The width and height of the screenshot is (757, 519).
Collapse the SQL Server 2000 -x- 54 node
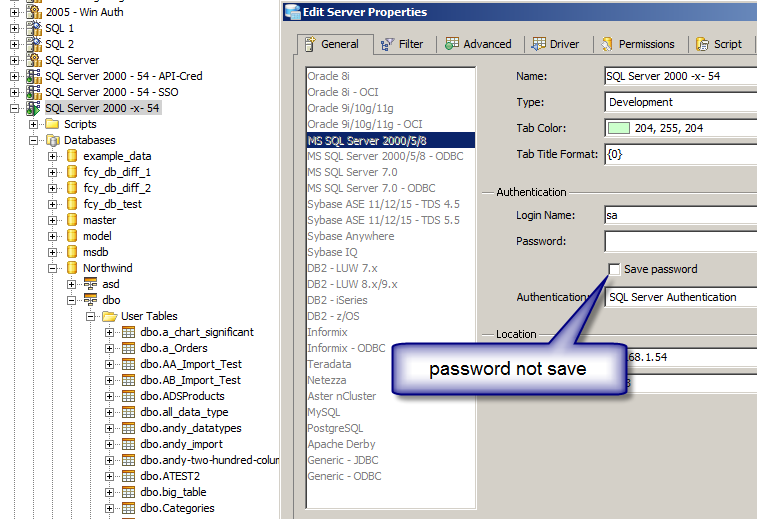[14, 109]
